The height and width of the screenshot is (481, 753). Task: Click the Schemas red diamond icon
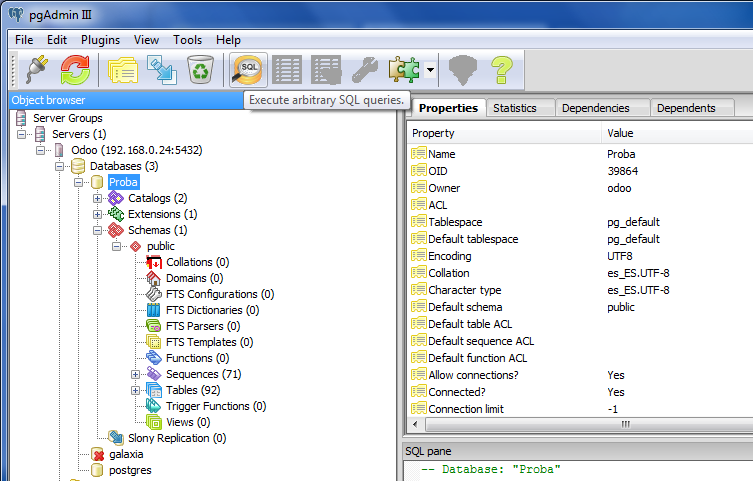click(116, 230)
